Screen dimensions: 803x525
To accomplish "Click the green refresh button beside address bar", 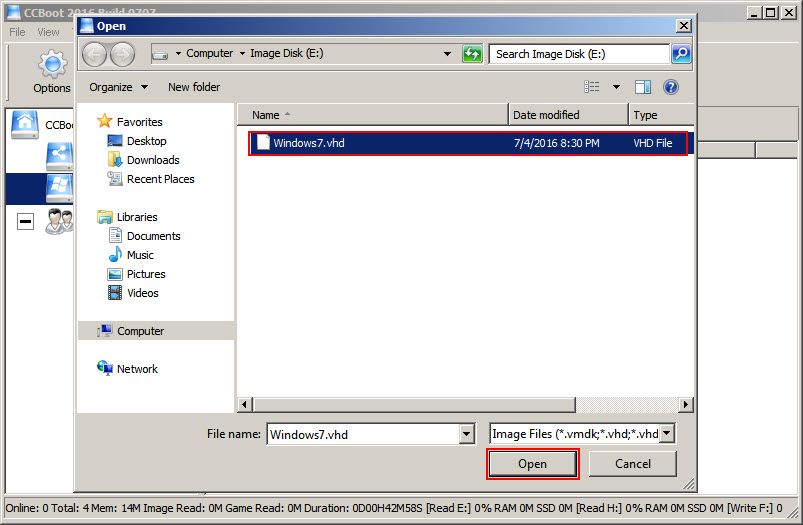I will point(472,54).
